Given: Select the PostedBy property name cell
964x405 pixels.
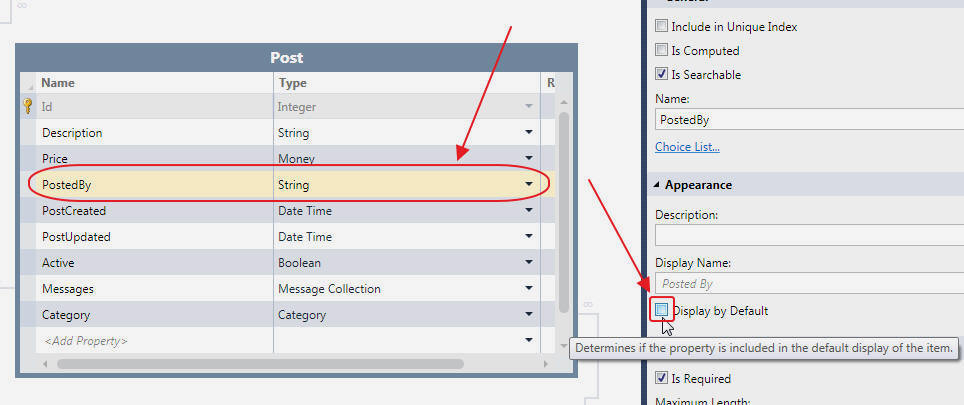Looking at the screenshot, I should coord(154,184).
